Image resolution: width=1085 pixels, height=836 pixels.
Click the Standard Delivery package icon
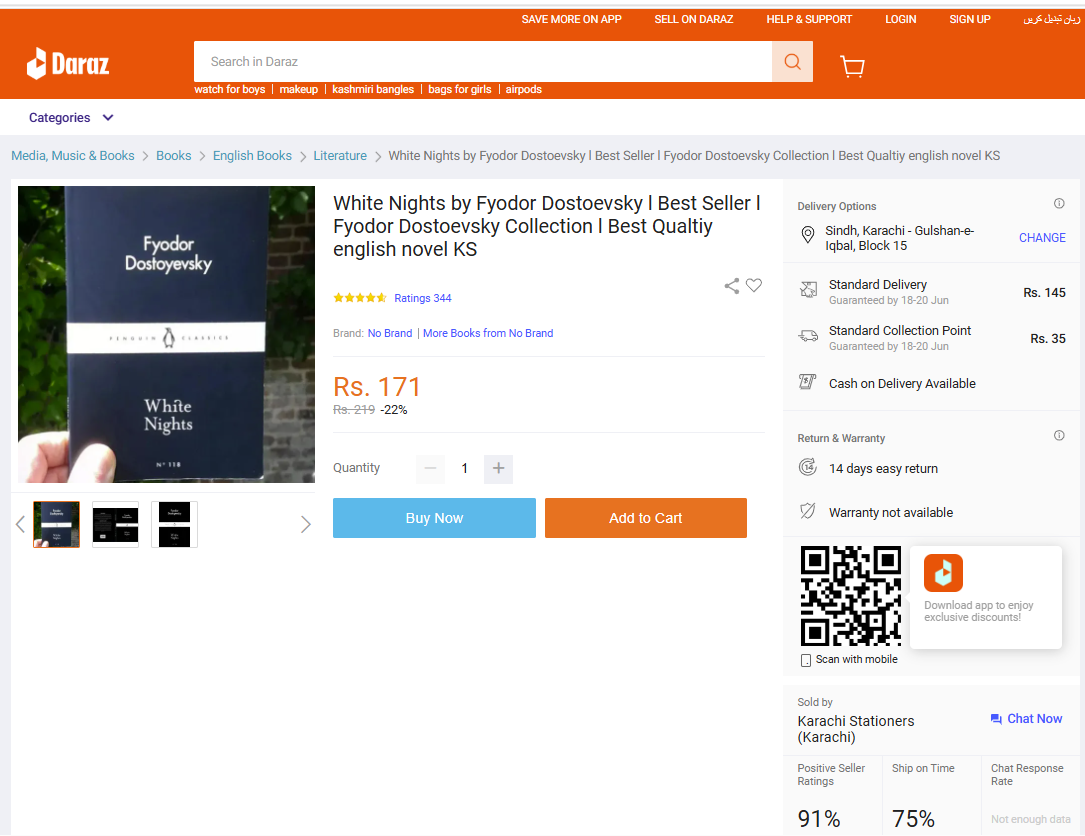point(808,289)
